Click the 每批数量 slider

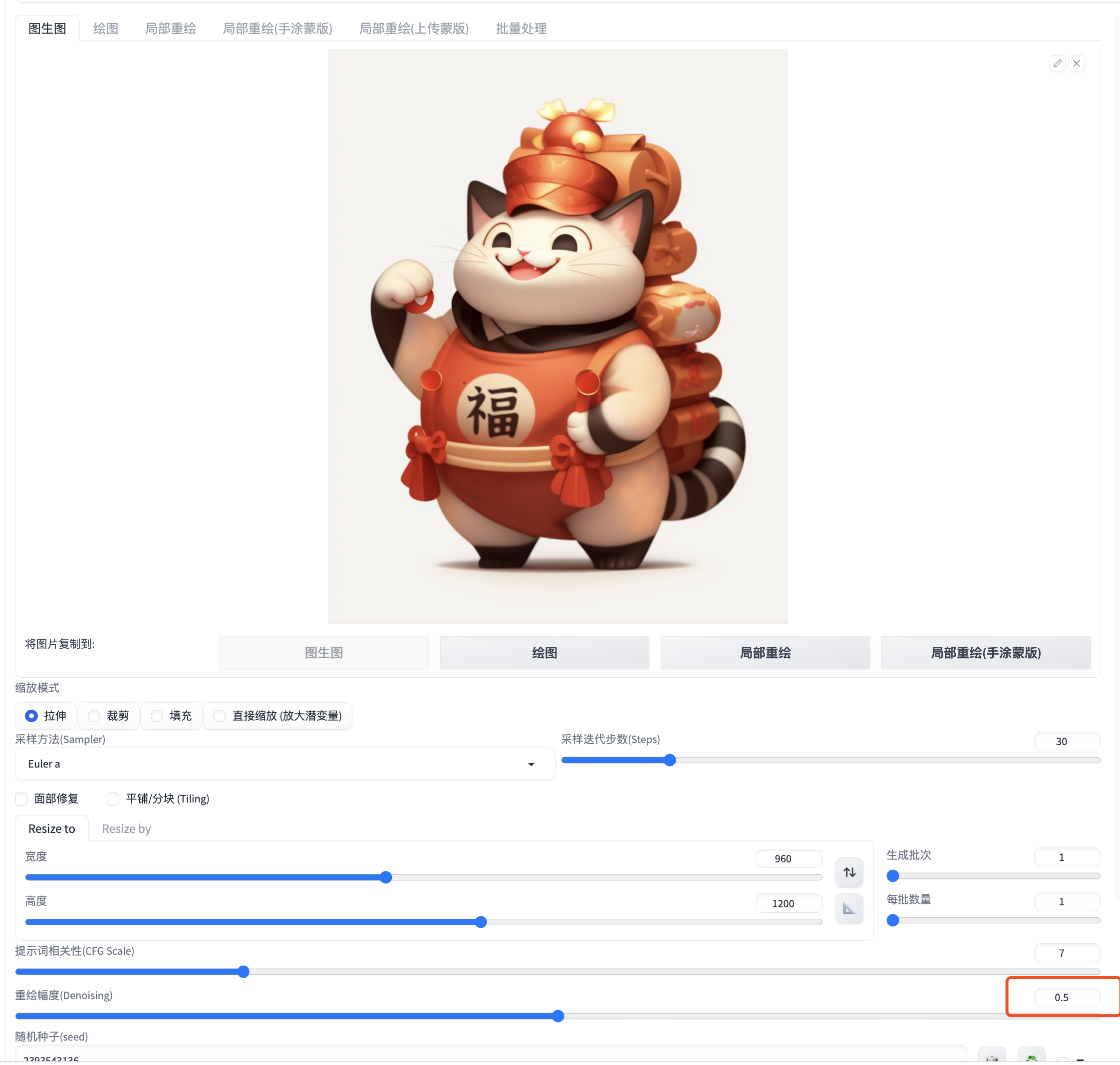(x=993, y=920)
